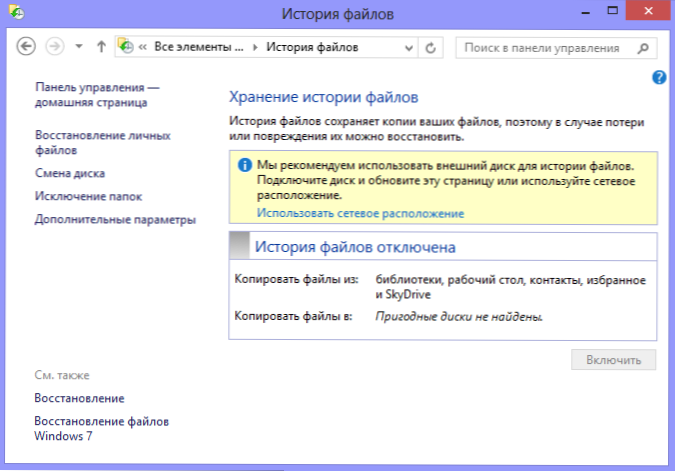Click 'Использовать сетевое расположение' link
This screenshot has width=675, height=471.
point(360,214)
